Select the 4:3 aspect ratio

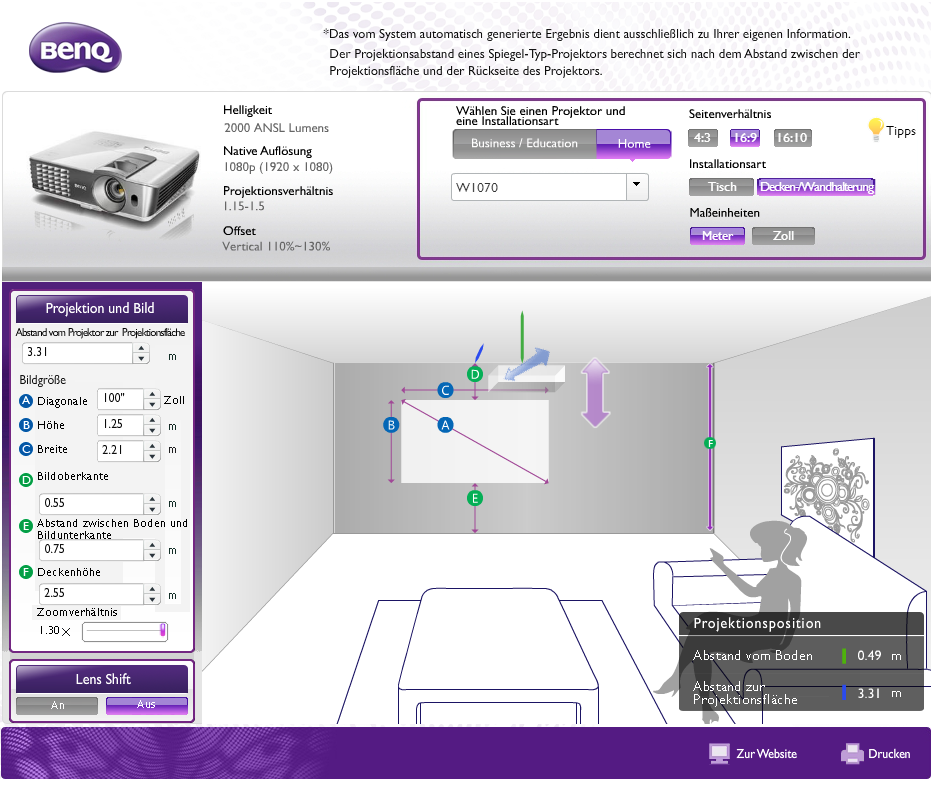click(x=702, y=138)
